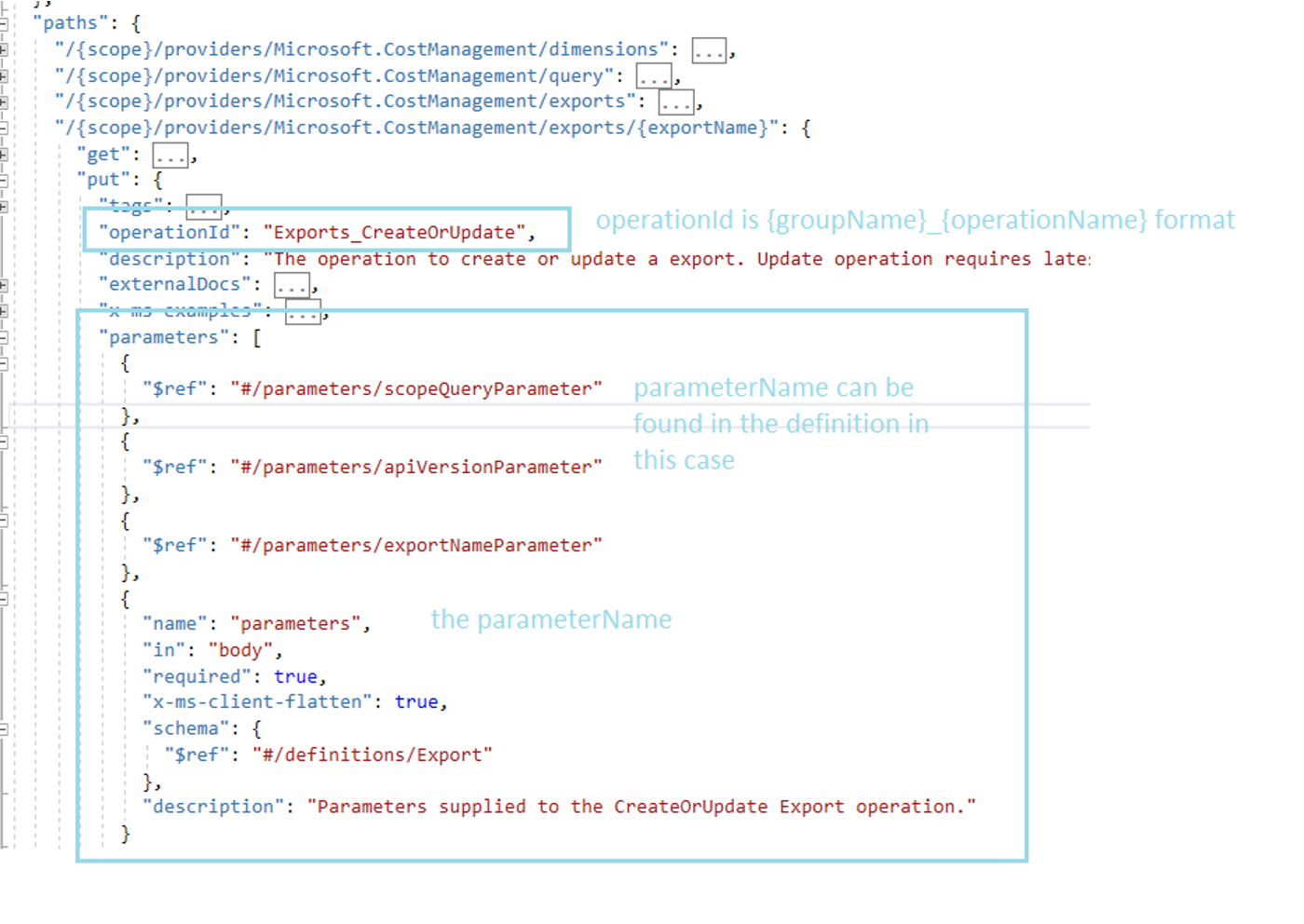
Task: Expand the collapsed ... box after "get"
Action: (170, 155)
